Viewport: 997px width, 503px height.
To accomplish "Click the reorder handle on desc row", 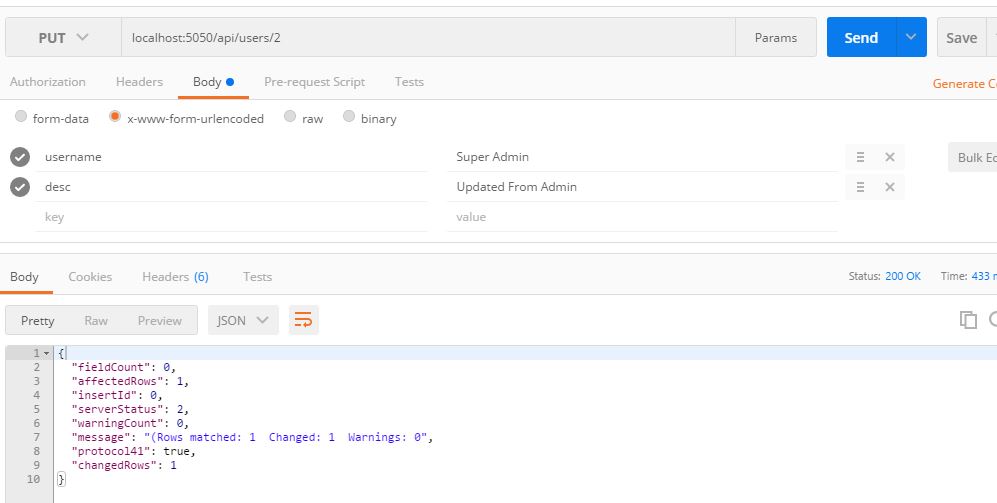I will pos(860,187).
